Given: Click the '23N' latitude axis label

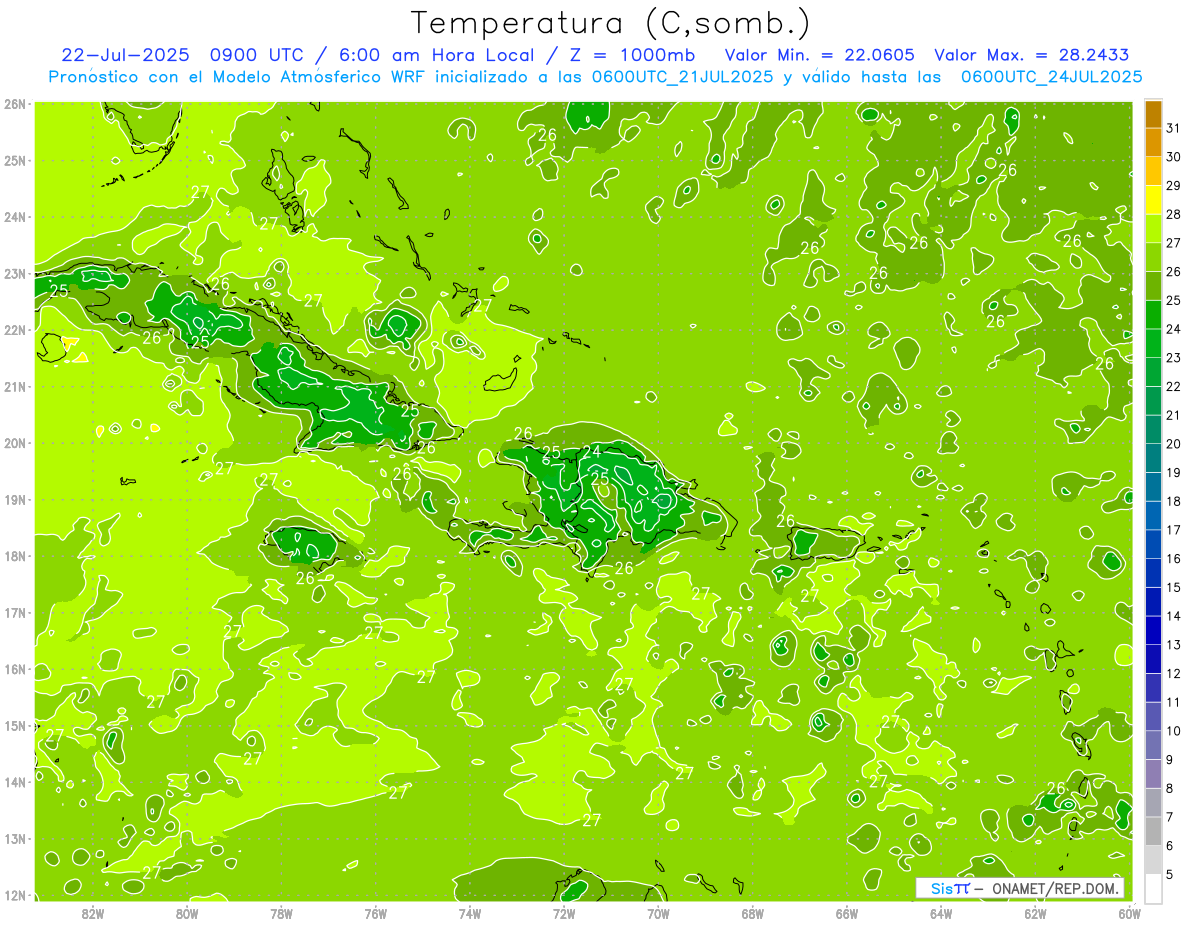Looking at the screenshot, I should coord(15,273).
